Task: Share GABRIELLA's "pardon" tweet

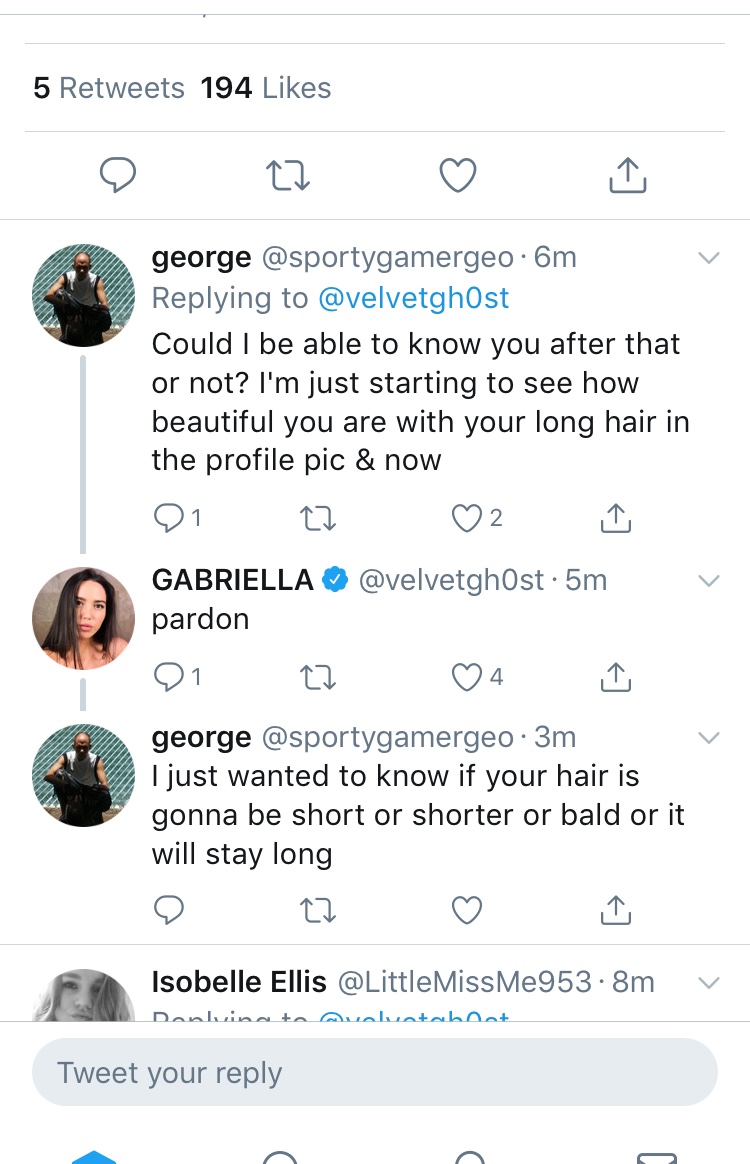Action: 616,677
